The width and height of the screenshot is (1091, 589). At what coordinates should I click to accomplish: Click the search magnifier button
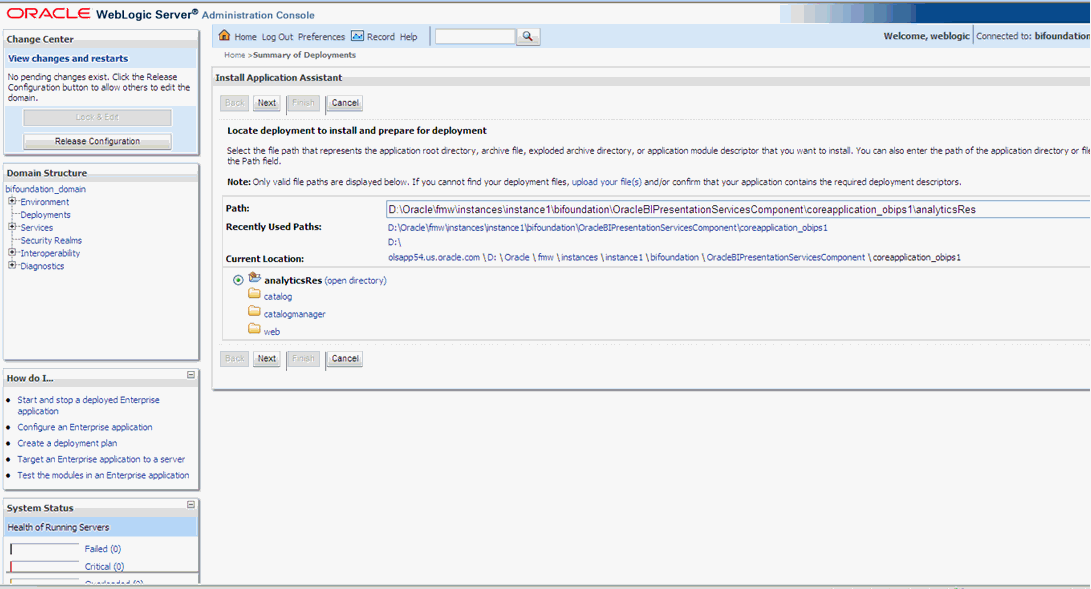[x=528, y=36]
